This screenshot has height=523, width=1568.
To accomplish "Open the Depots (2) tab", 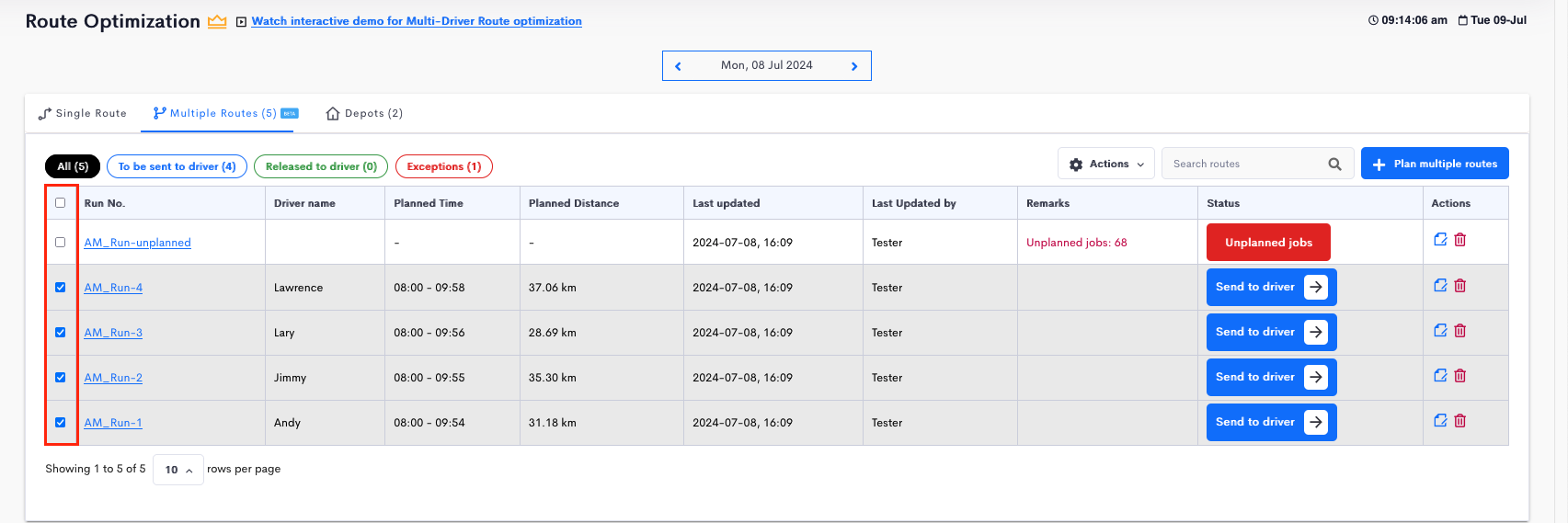I will click(x=364, y=113).
